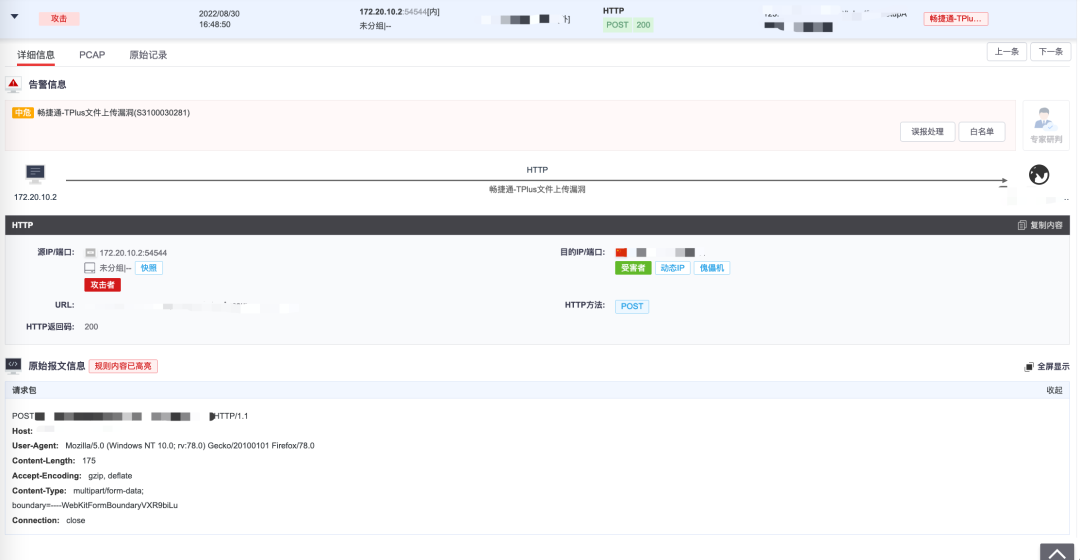The image size is (1080, 560).
Task: Add to whitelist with 白名单 button
Action: pos(982,132)
